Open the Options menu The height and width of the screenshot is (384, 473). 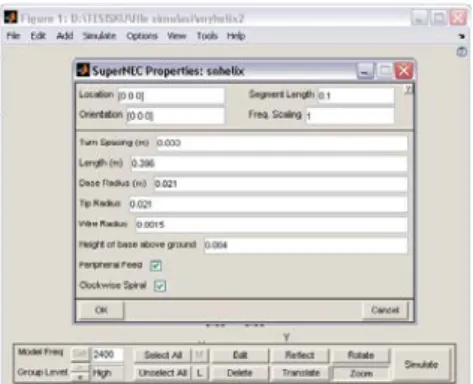(x=142, y=36)
